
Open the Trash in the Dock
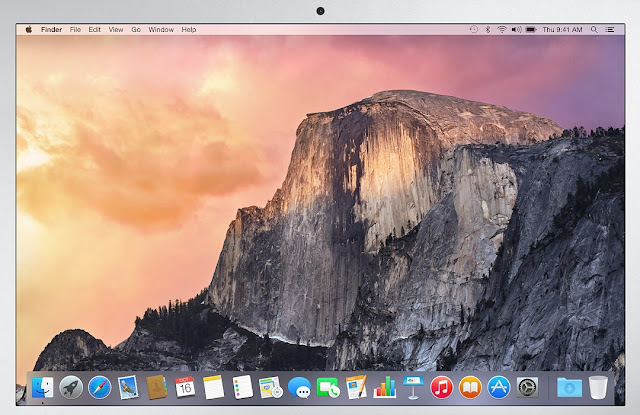pos(598,387)
